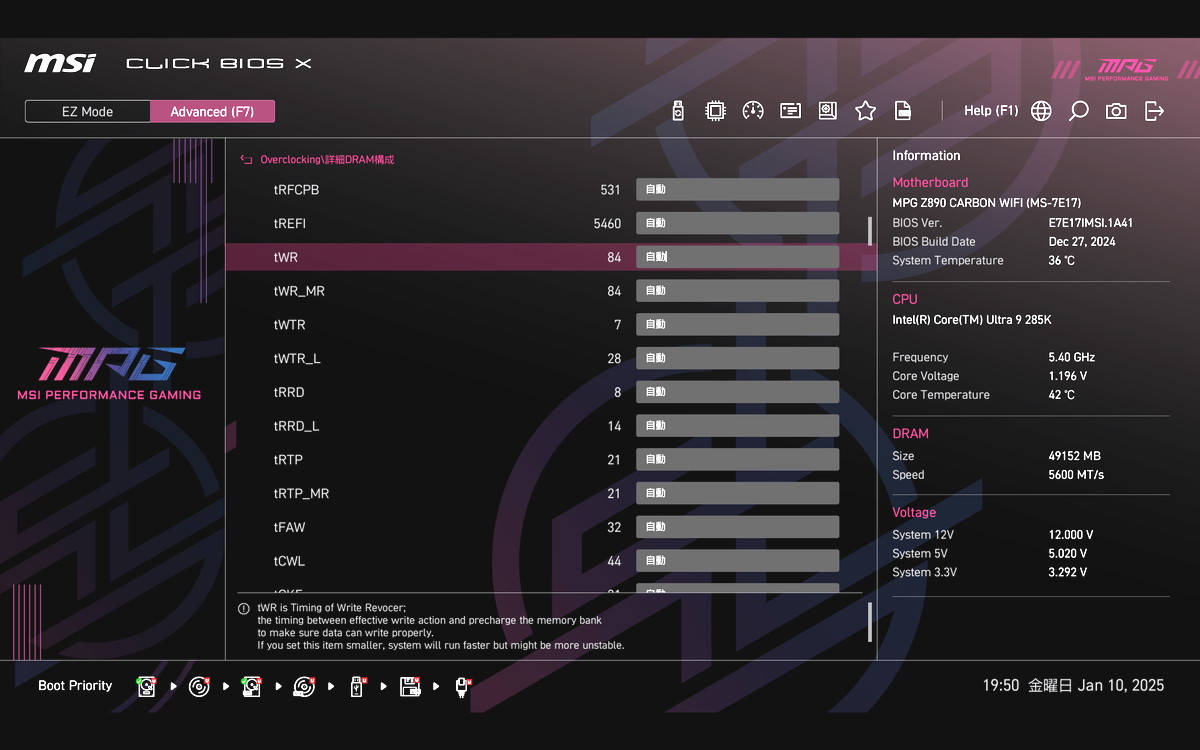The image size is (1200, 750).
Task: Select the USB hard disk boot device
Action: [x=252, y=686]
